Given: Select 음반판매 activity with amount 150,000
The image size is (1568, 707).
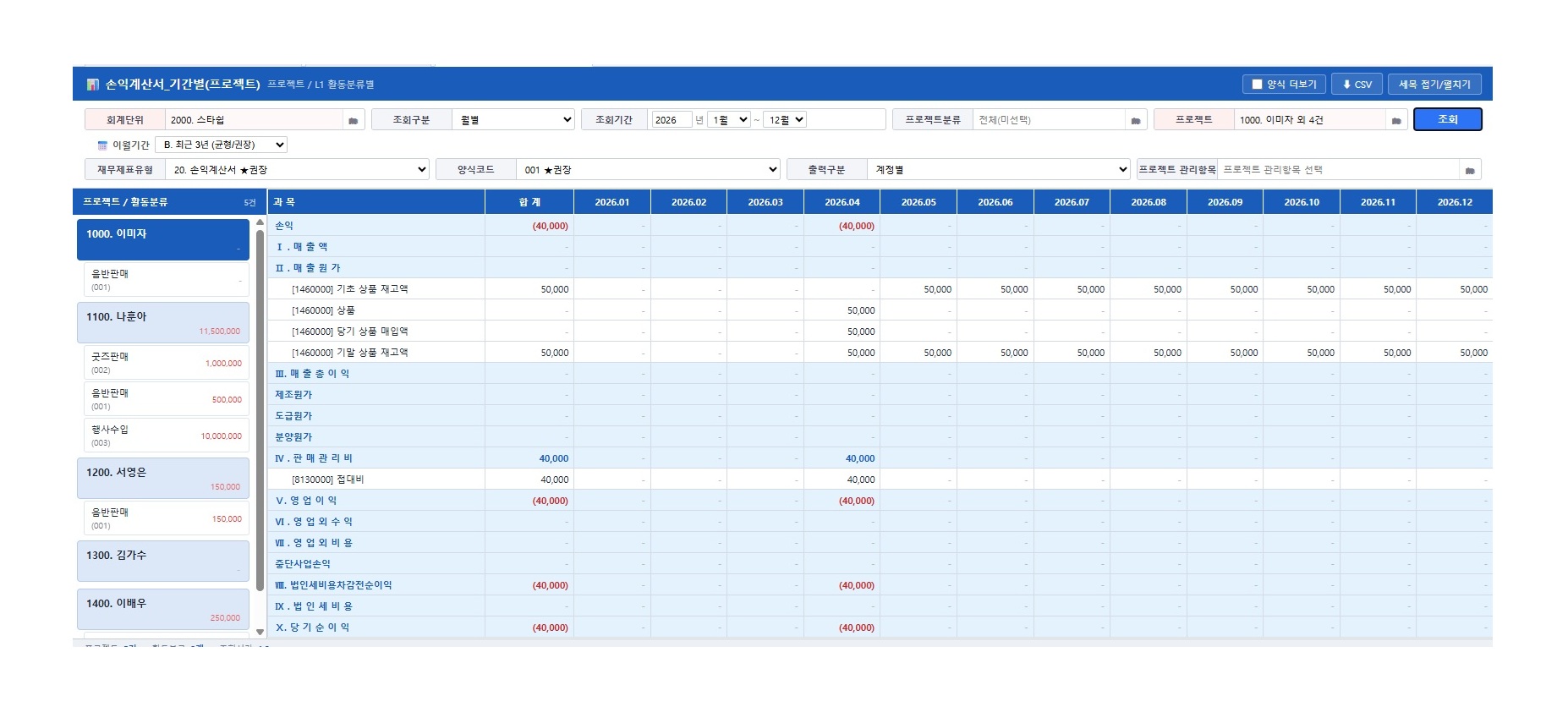Looking at the screenshot, I should coord(166,518).
